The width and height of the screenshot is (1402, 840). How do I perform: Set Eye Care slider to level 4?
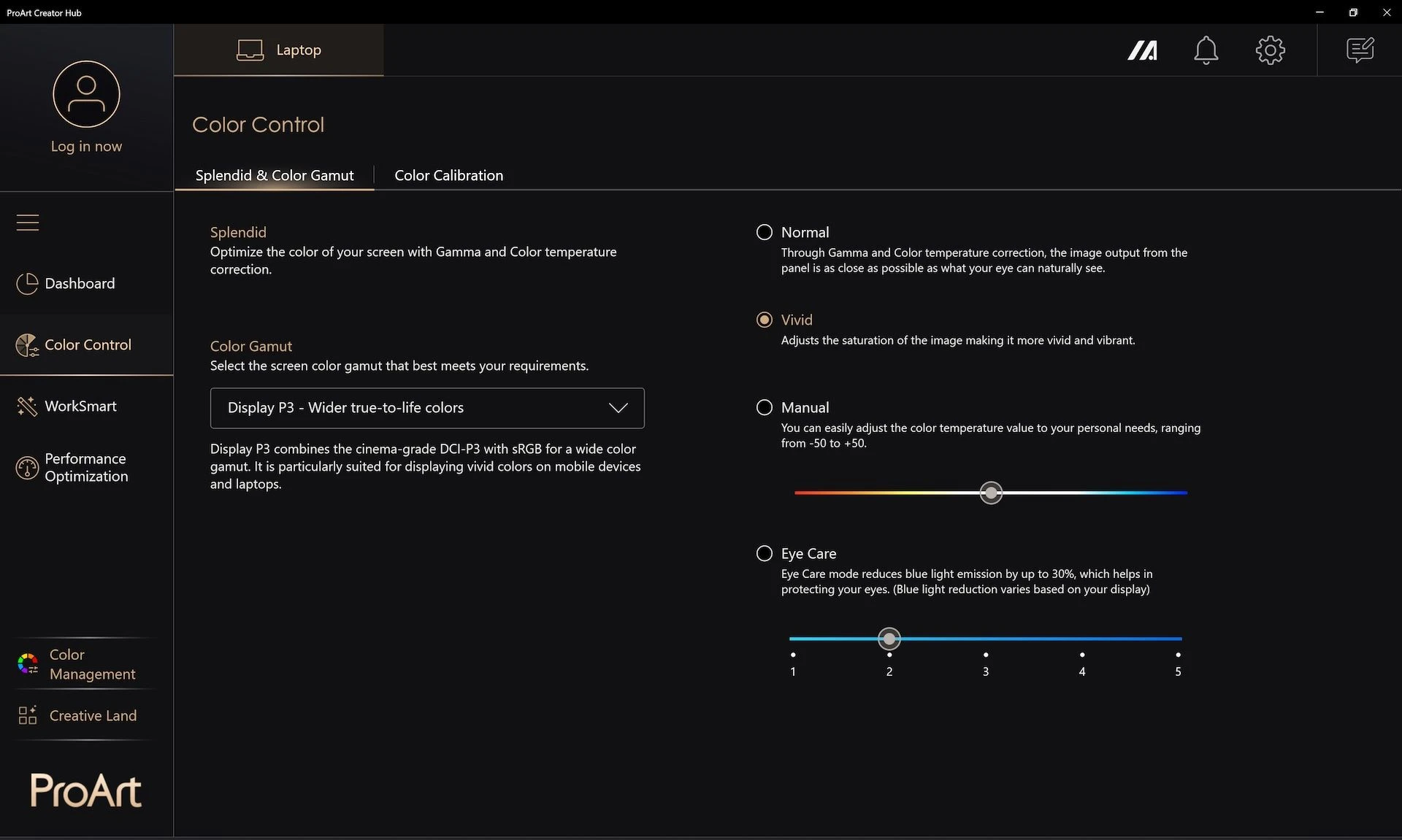1082,639
